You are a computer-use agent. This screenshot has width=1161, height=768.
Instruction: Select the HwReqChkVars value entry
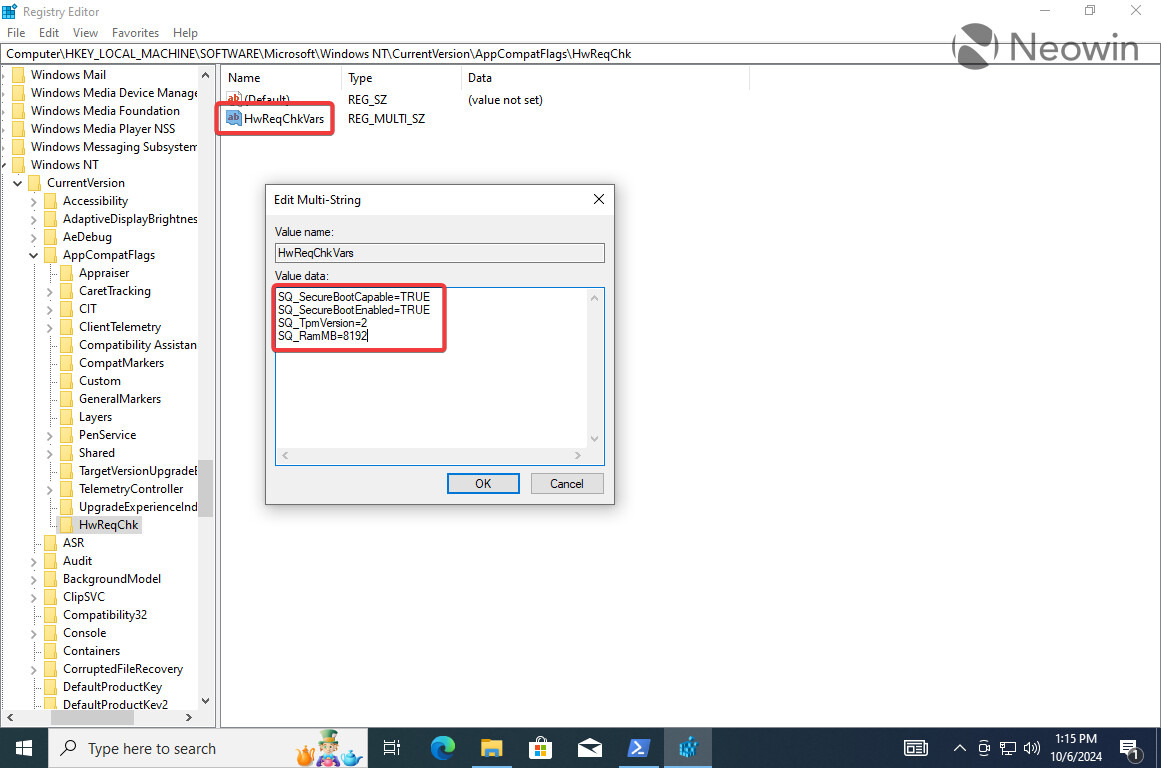click(x=275, y=118)
